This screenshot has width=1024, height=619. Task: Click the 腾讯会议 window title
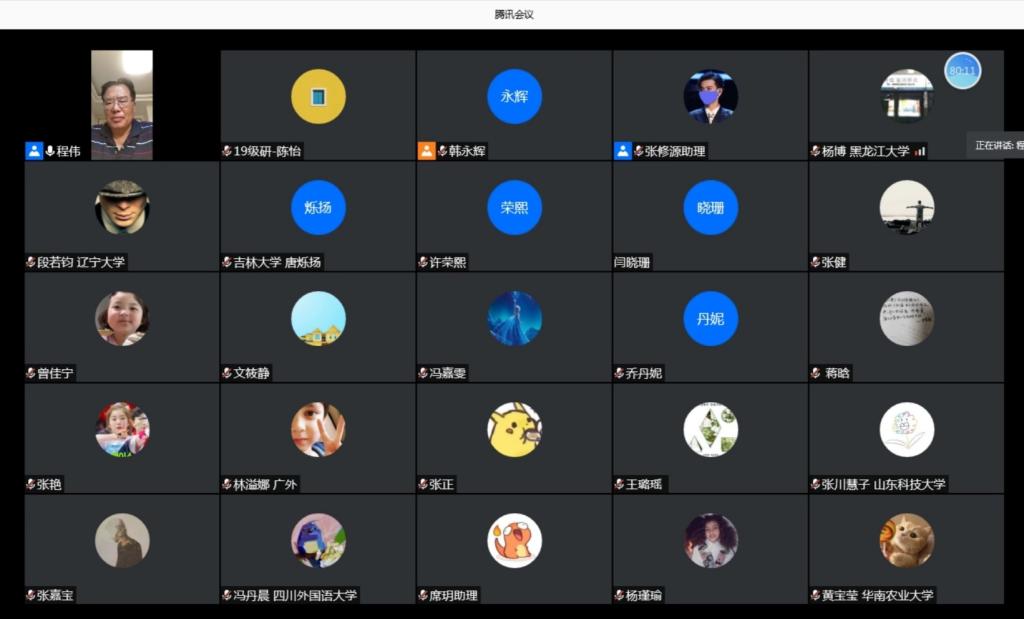point(514,14)
